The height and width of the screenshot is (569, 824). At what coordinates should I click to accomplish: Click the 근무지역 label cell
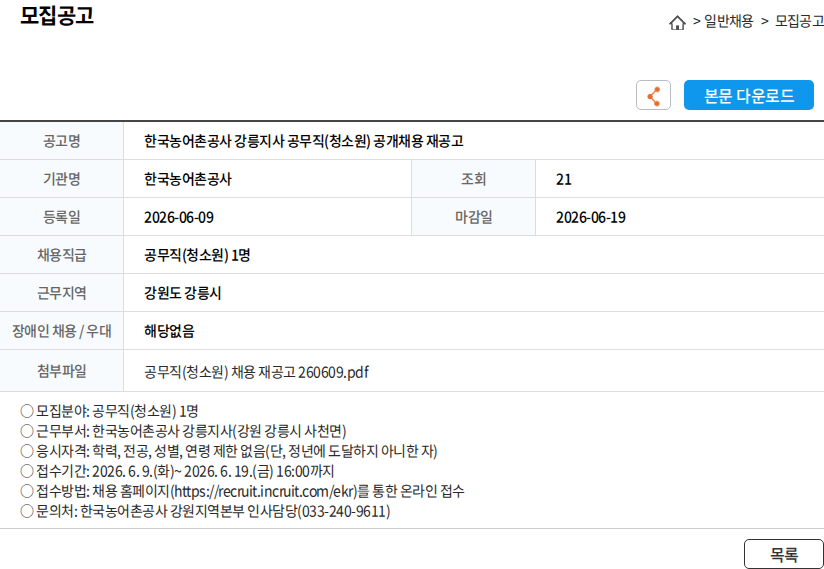point(61,293)
